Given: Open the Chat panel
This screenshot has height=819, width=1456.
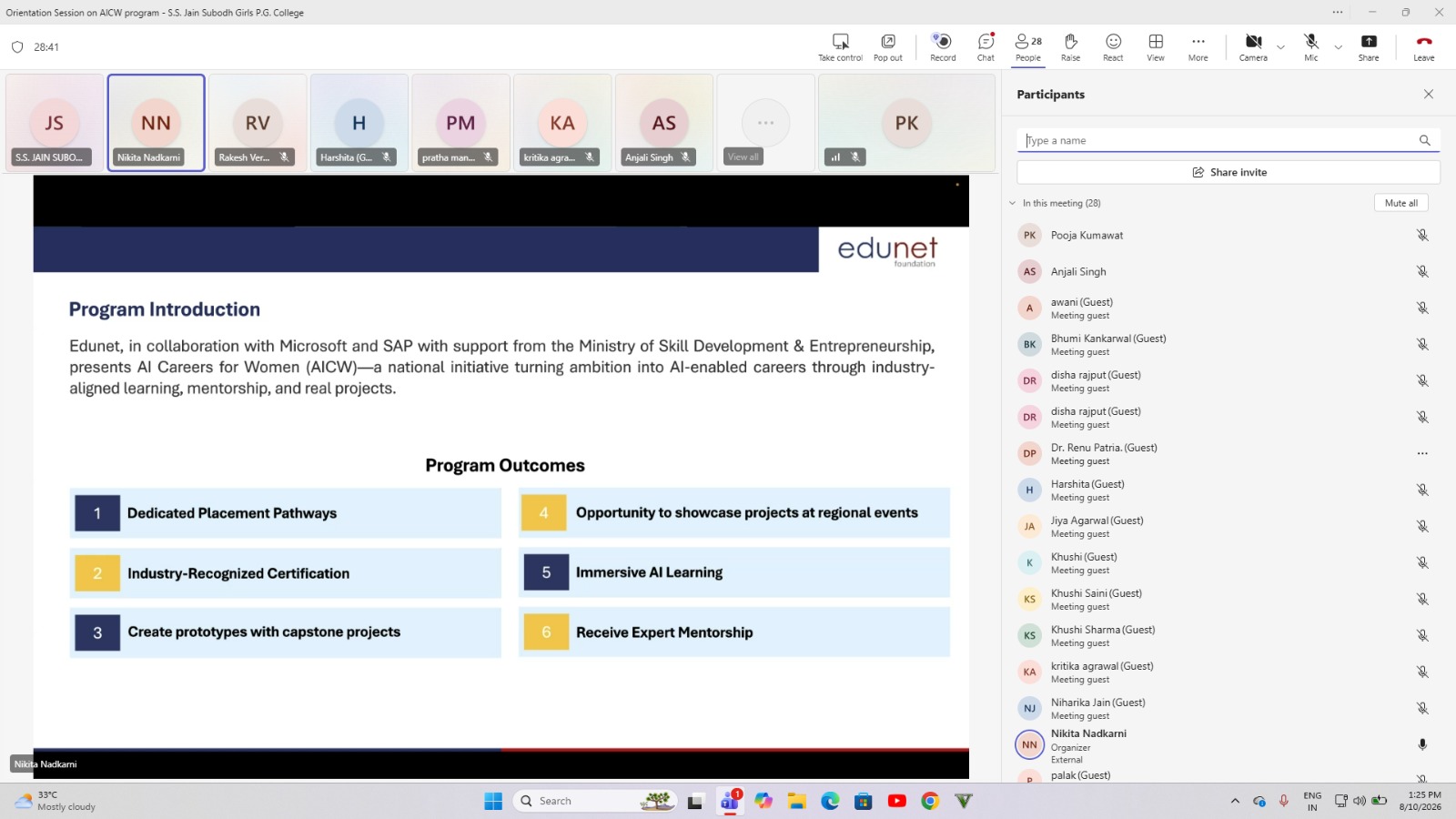Looking at the screenshot, I should (x=986, y=47).
